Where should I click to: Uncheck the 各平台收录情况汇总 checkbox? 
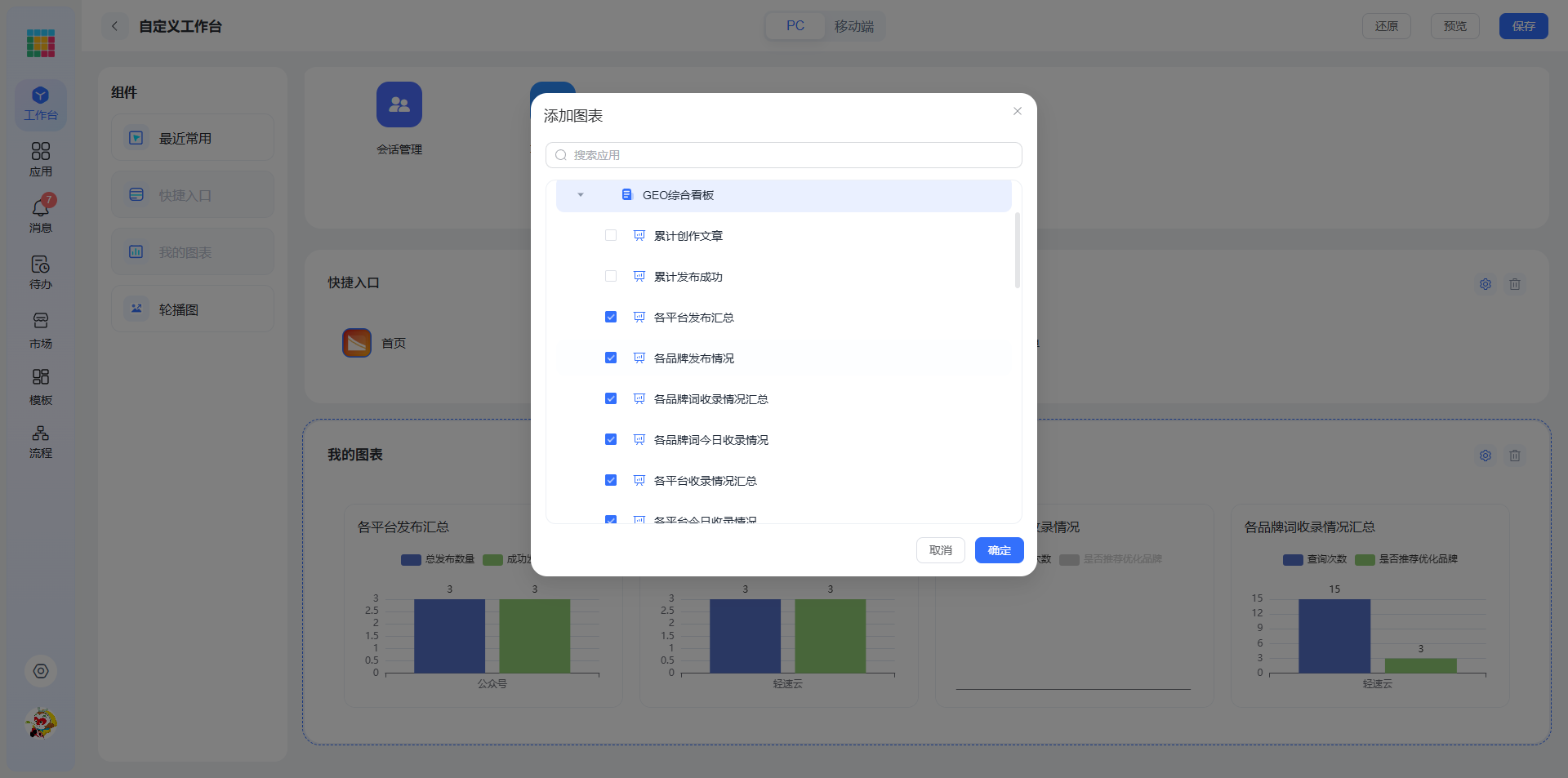point(611,480)
